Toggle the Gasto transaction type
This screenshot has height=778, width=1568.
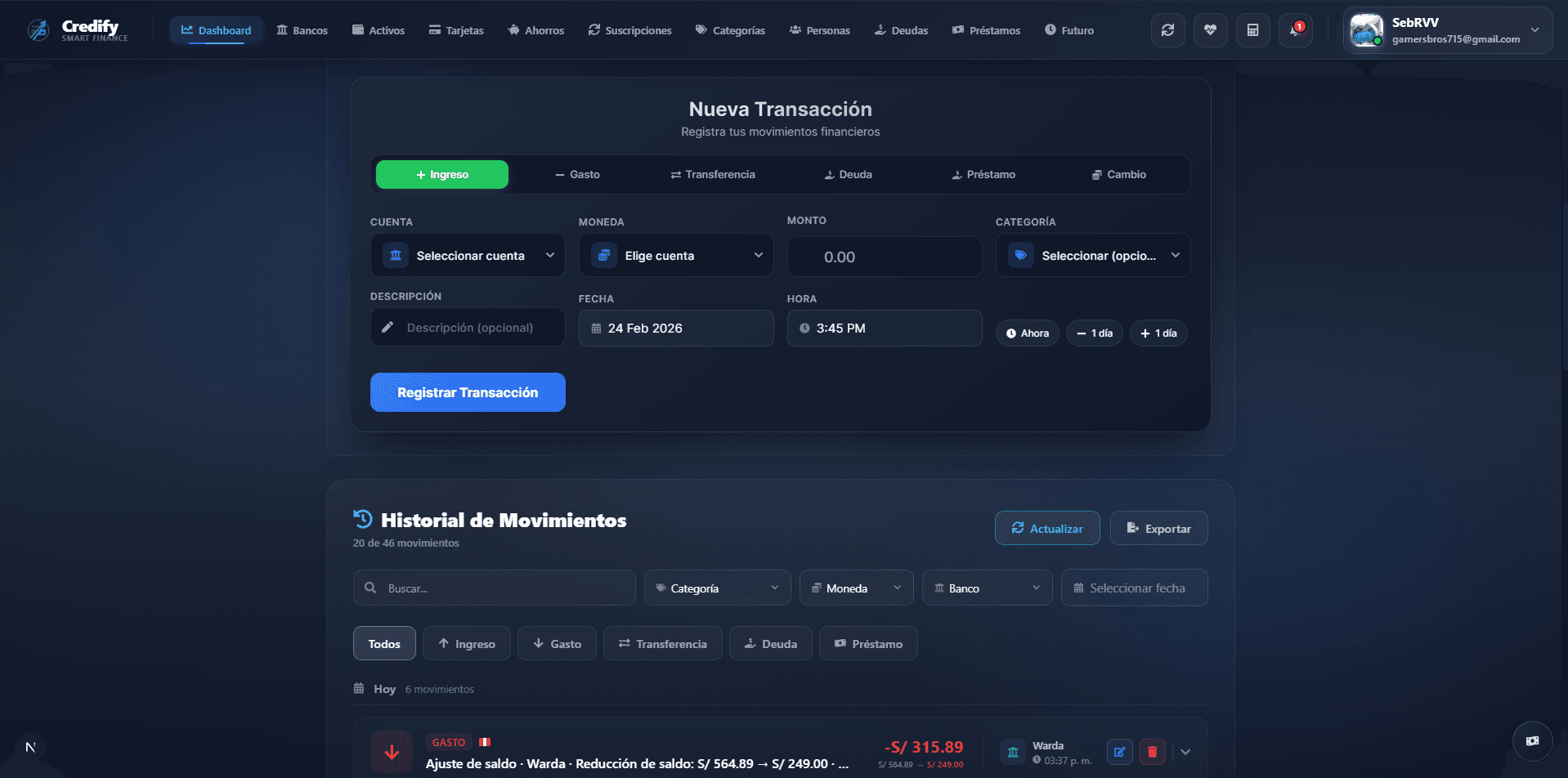(x=578, y=174)
